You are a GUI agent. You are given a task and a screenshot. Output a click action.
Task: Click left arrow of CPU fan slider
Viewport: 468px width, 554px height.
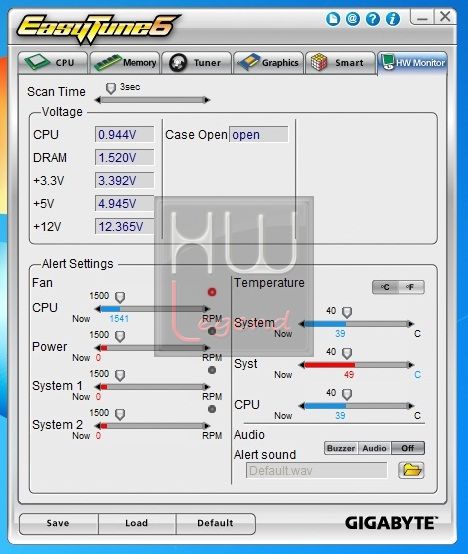click(x=98, y=309)
